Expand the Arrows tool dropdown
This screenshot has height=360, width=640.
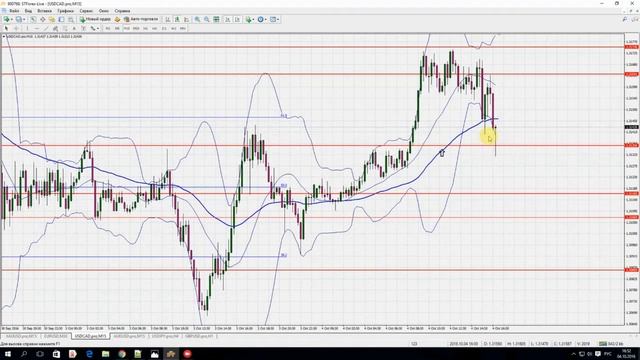coord(98,29)
